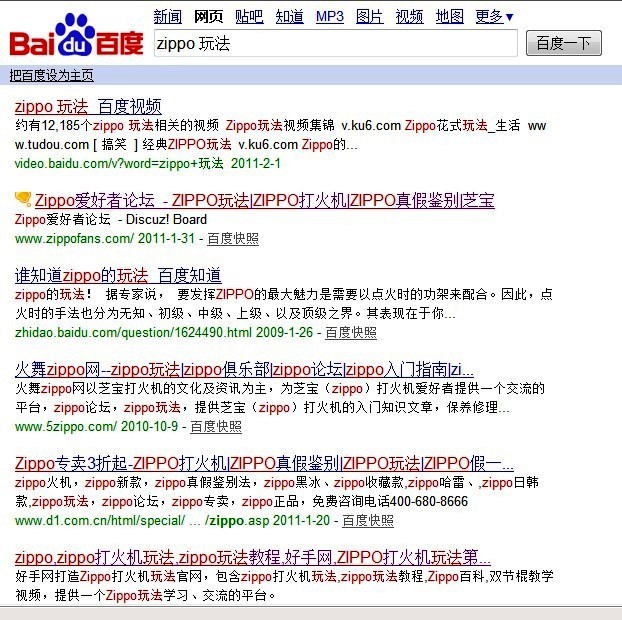622x620 pixels.
Task: Open the Zippo专卖3折起 result title
Action: pos(264,463)
